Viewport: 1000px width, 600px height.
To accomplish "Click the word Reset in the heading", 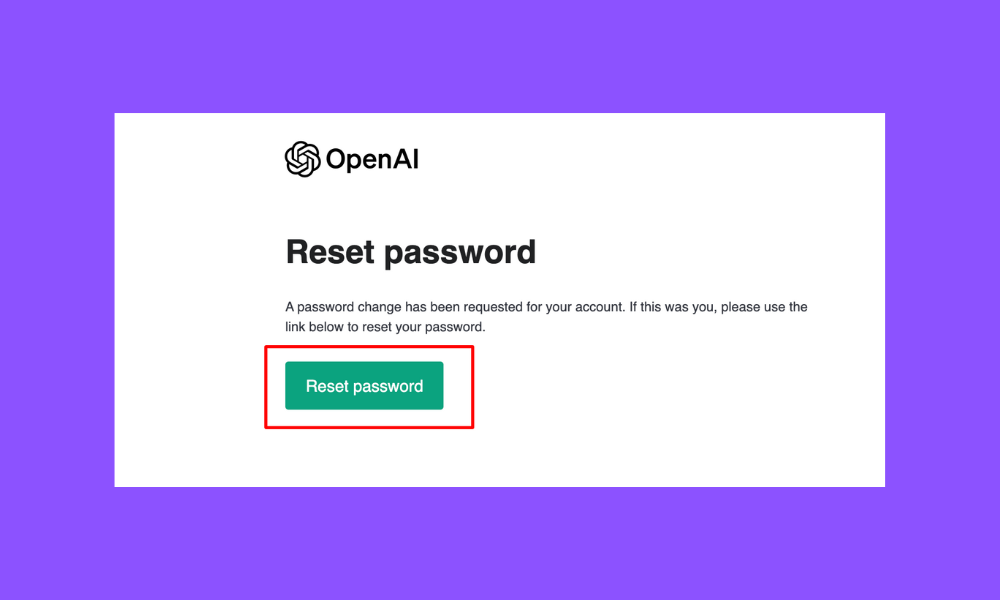I will 330,251.
